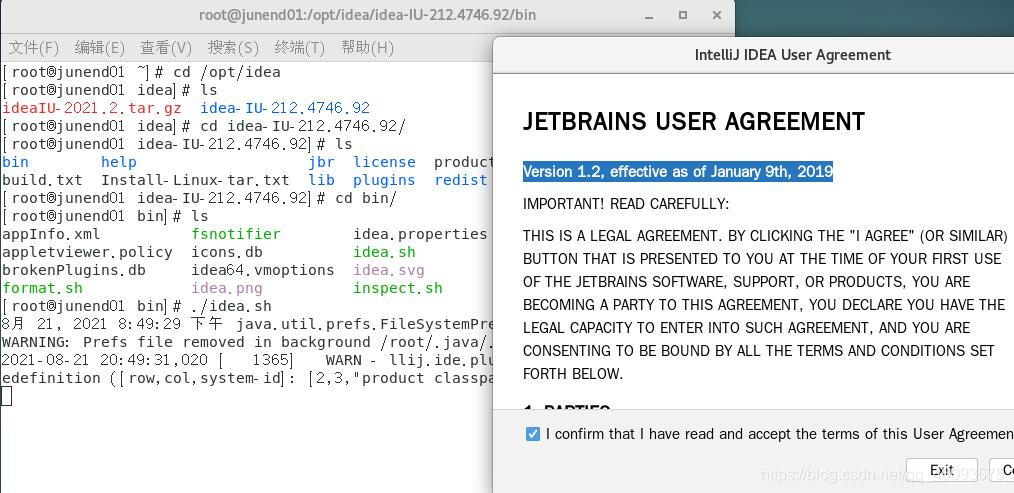This screenshot has height=493, width=1014.
Task: Click the brokenPlugins.db file name
Action: 74,270
